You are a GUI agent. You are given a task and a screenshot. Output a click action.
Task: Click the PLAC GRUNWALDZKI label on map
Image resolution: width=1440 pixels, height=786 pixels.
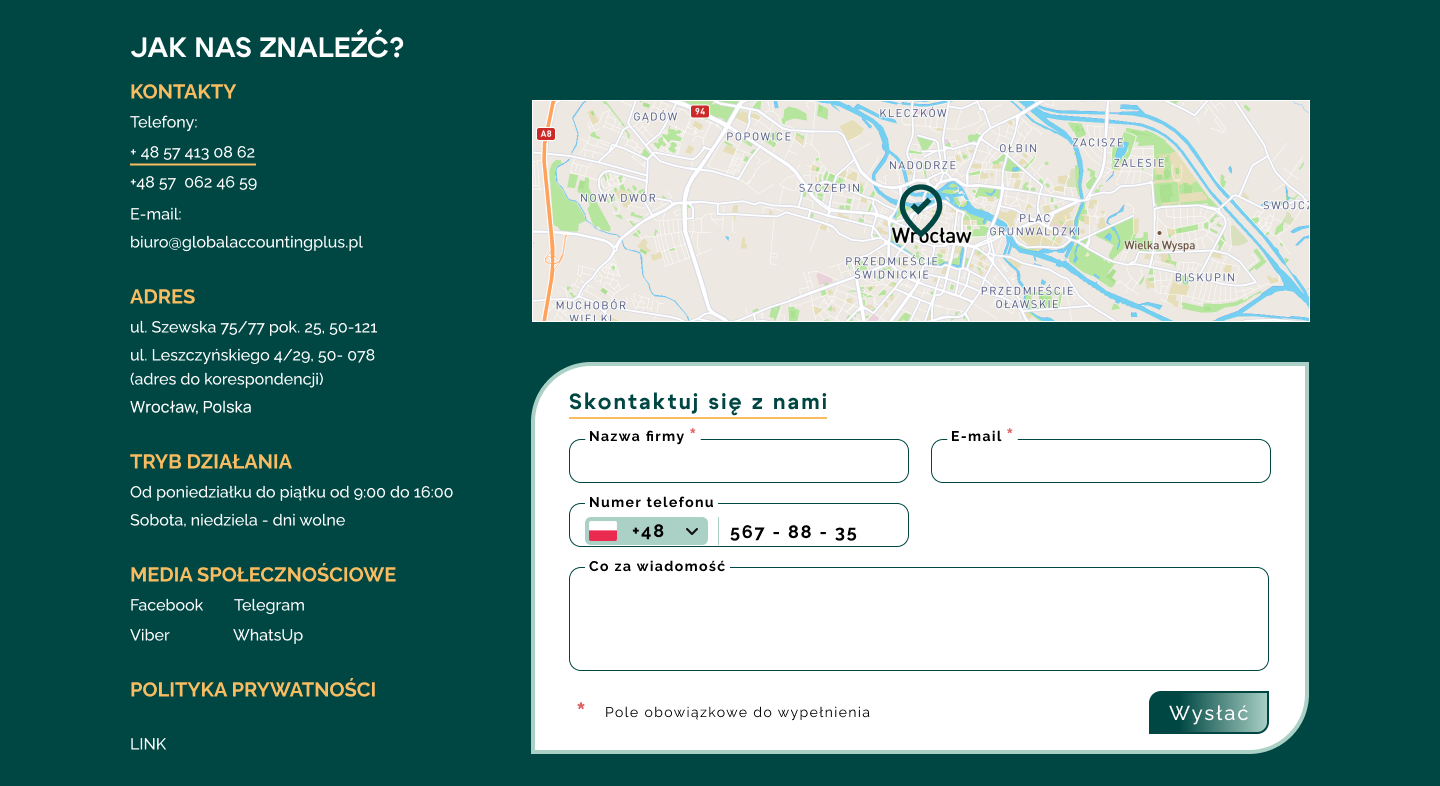tap(1035, 224)
